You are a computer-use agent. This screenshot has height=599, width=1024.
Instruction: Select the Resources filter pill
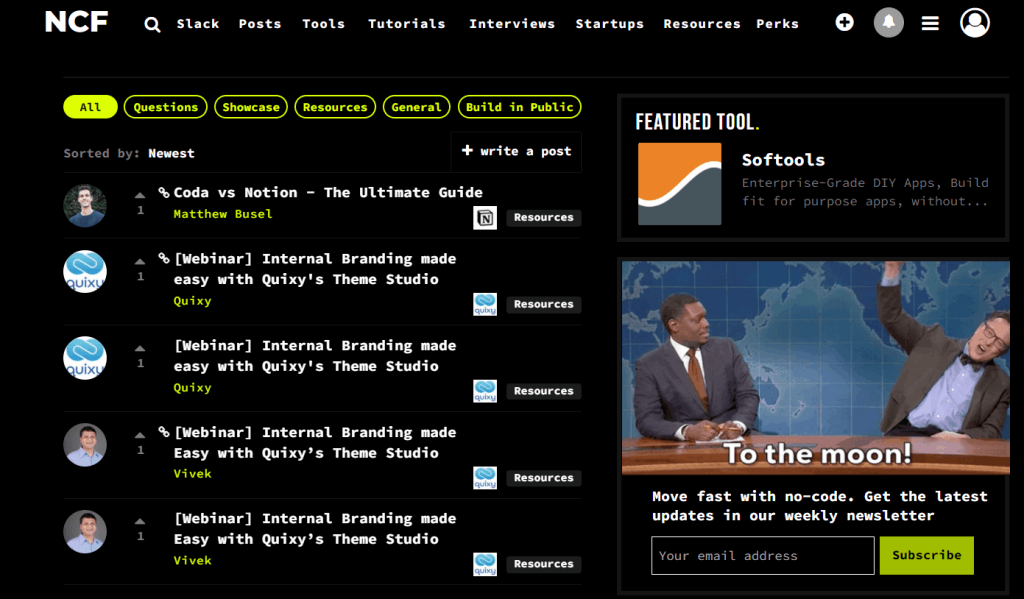pos(335,107)
